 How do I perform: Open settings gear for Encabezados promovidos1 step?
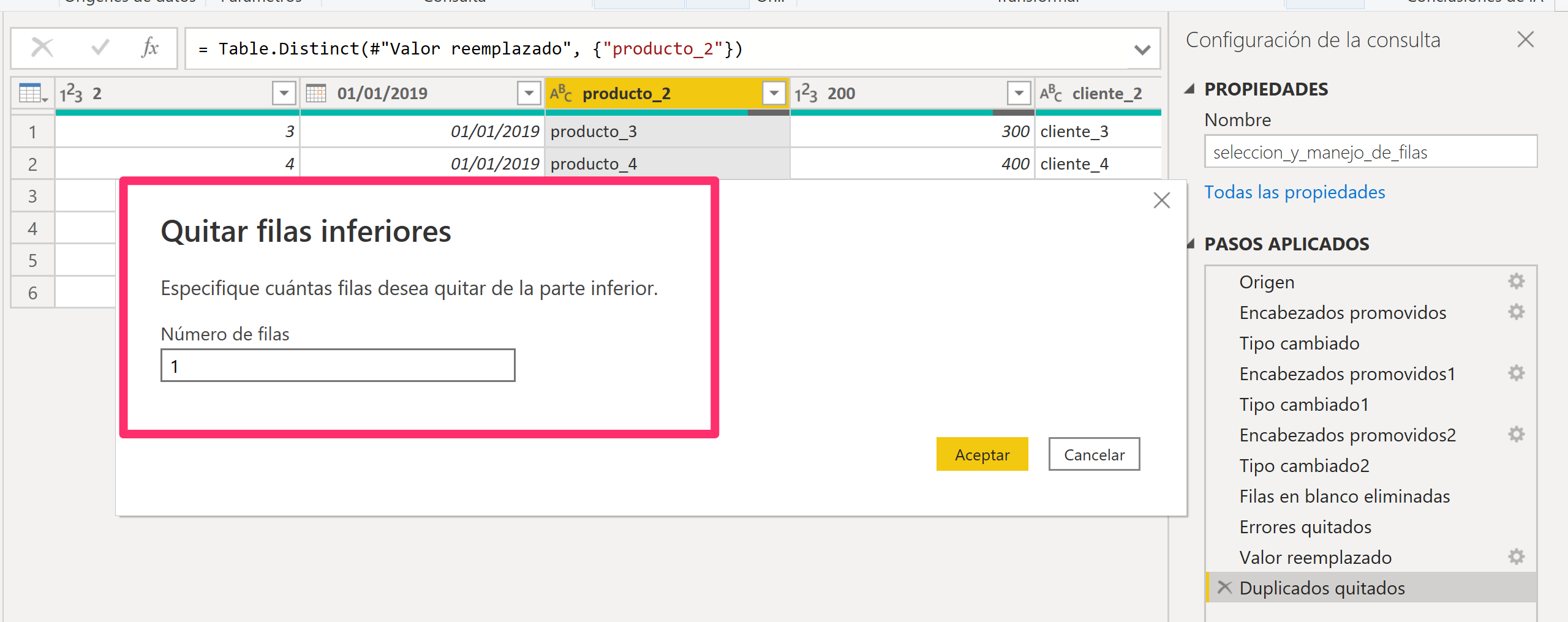[1516, 373]
